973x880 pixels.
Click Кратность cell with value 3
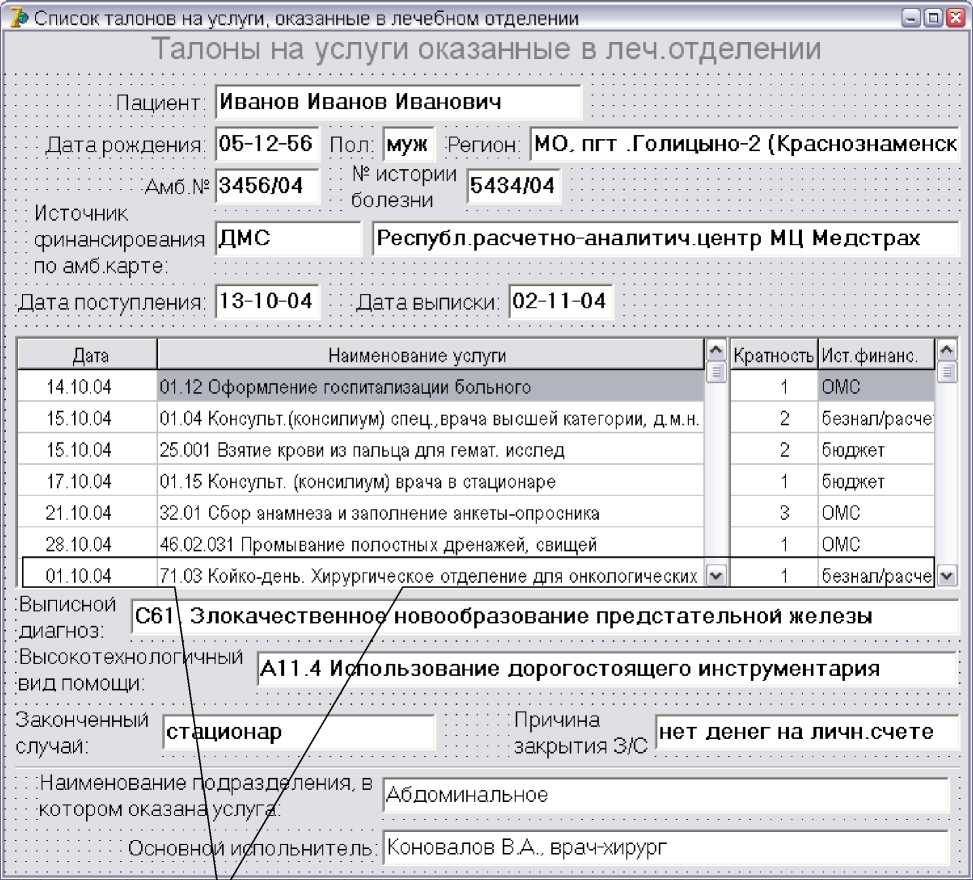(x=774, y=513)
